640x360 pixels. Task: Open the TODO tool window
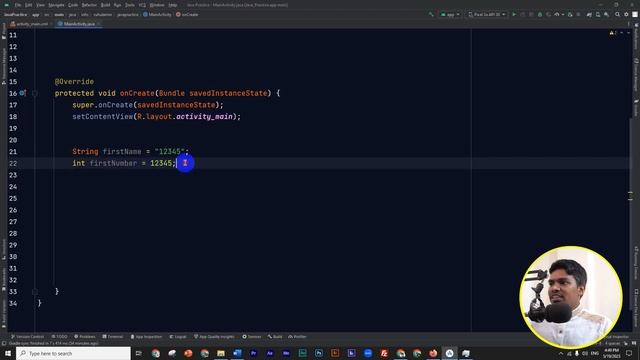[x=59, y=336]
